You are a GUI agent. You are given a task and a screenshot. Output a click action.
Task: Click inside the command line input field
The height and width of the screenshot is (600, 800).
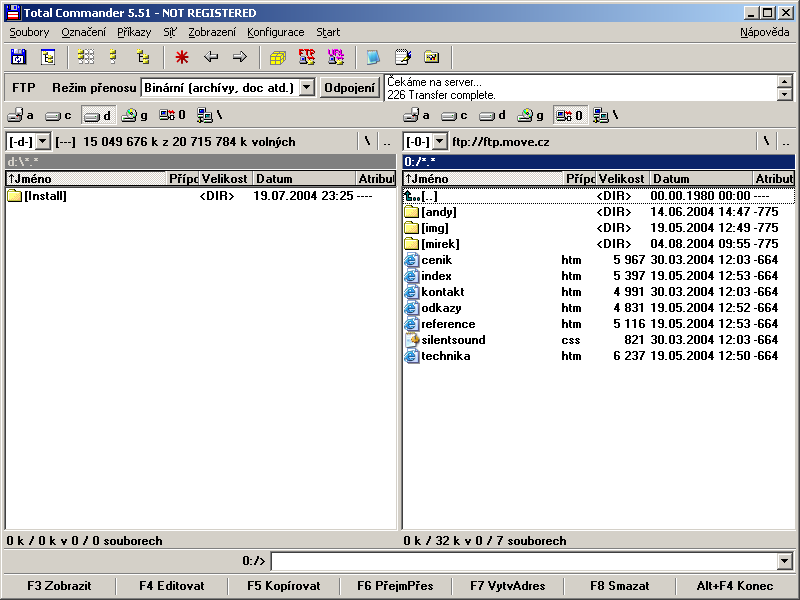click(524, 561)
